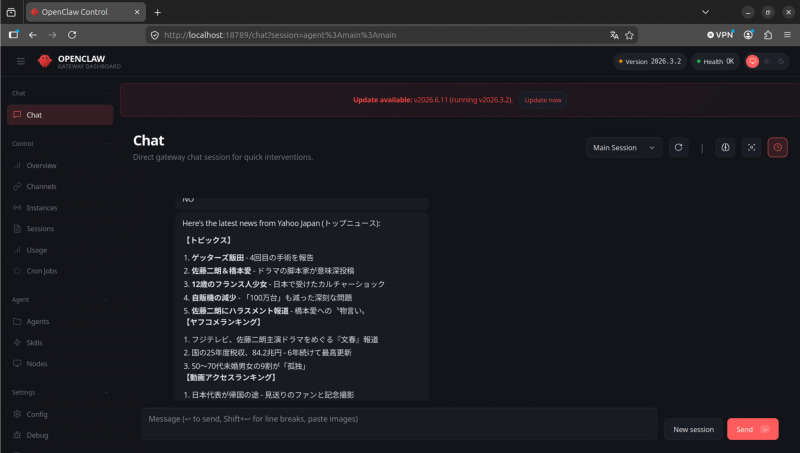Toggle the sidebar hamburger menu
Viewport: 800px width, 453px height.
pyautogui.click(x=21, y=61)
